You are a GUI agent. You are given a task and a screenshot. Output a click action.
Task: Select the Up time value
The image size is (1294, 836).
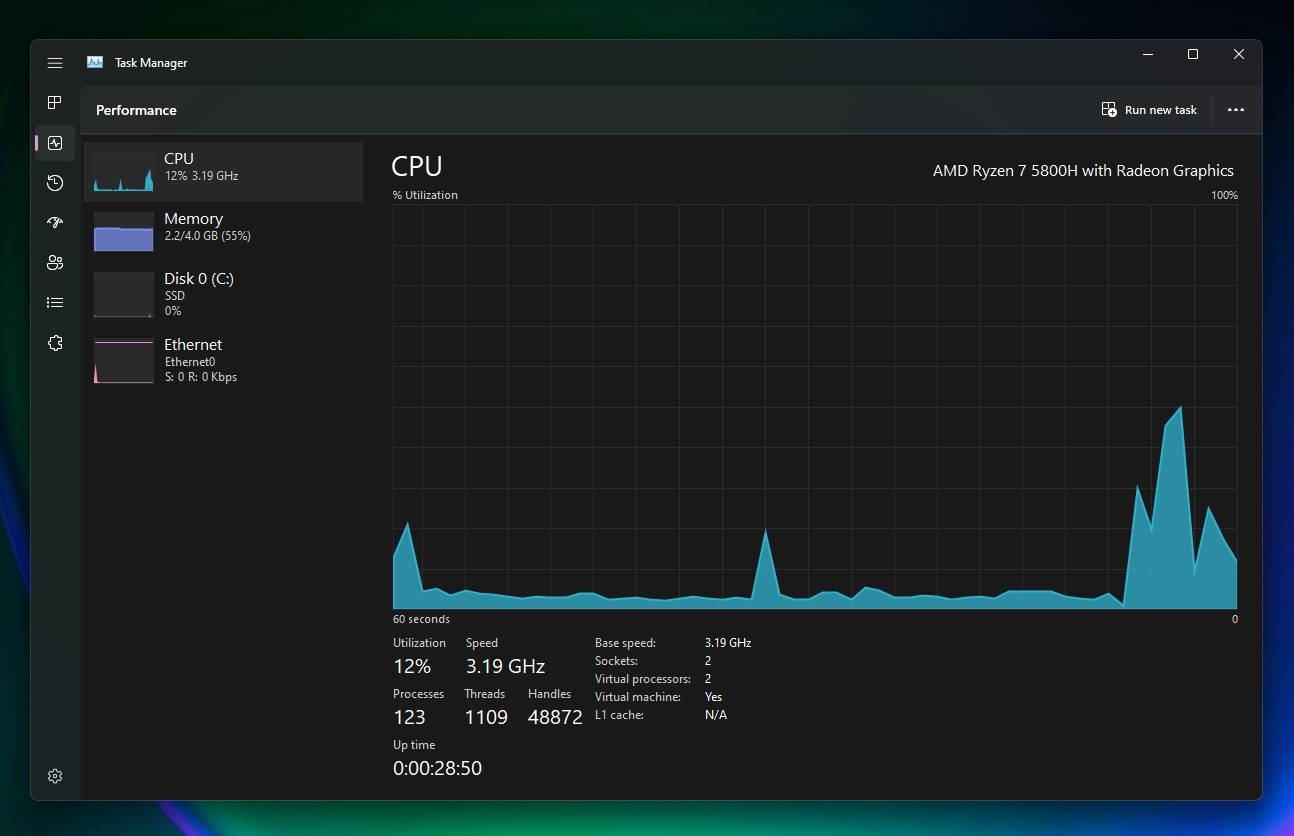[x=437, y=767]
